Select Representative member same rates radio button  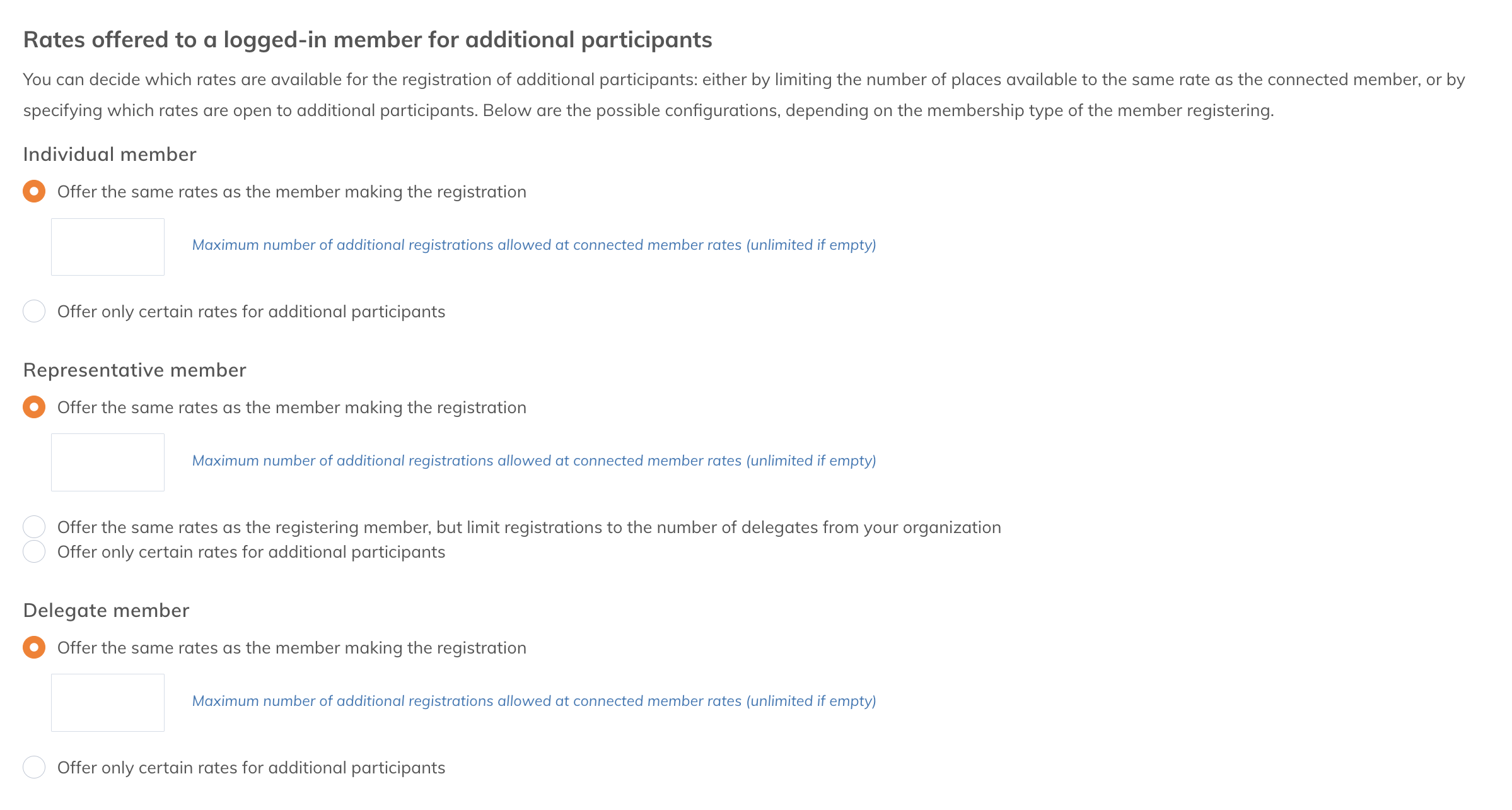[x=34, y=407]
